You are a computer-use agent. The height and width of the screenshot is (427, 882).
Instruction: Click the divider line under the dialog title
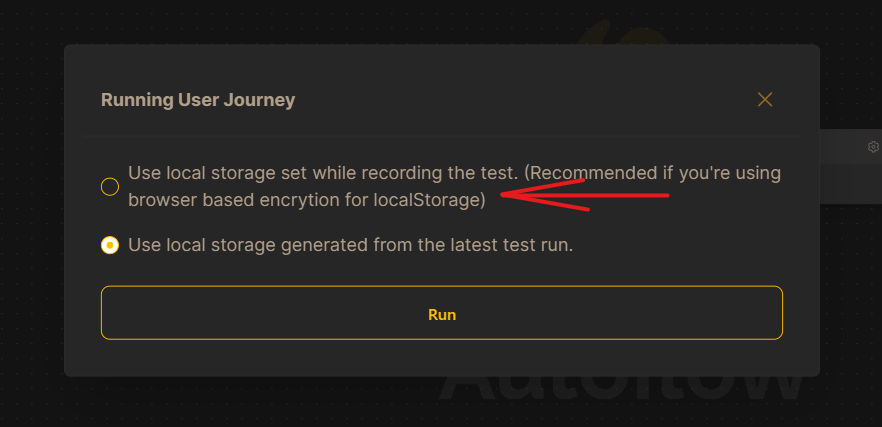[x=440, y=136]
